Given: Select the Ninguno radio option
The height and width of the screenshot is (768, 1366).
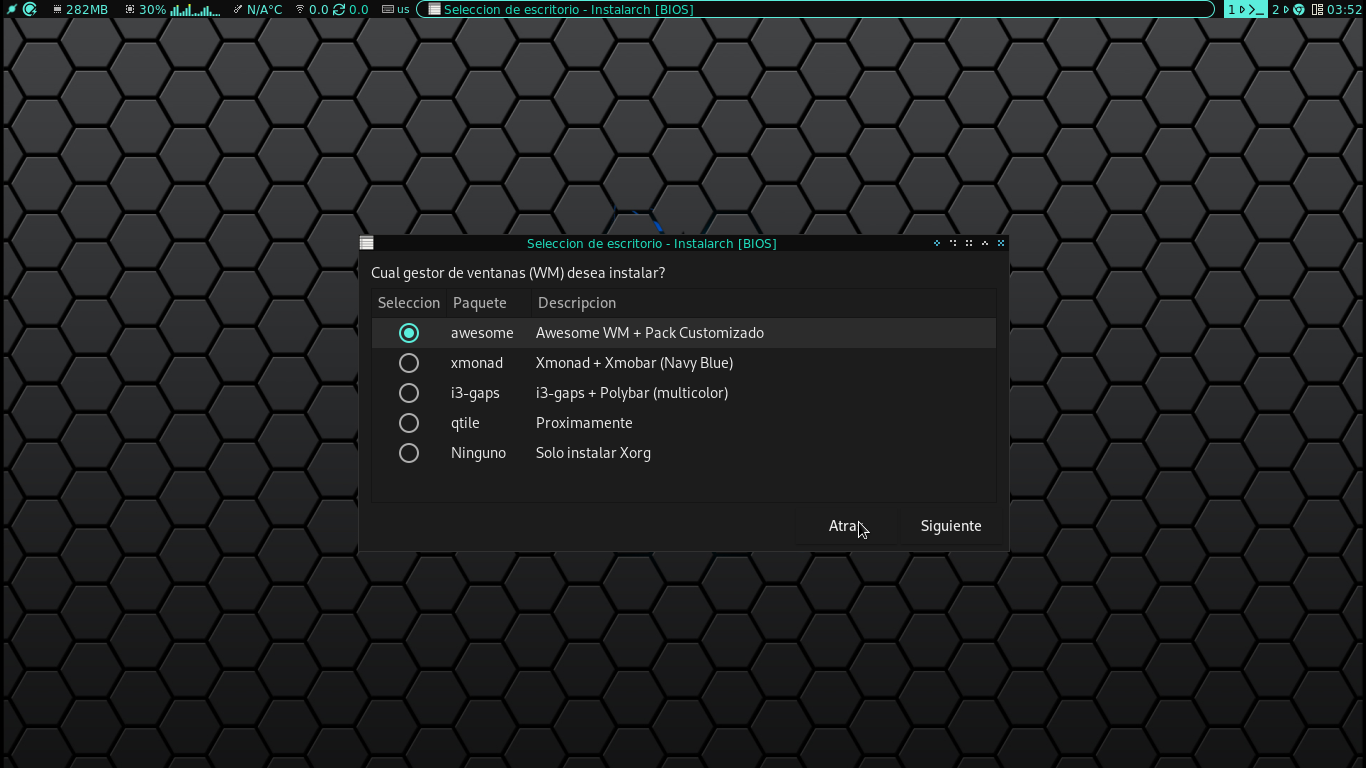Looking at the screenshot, I should coord(409,453).
